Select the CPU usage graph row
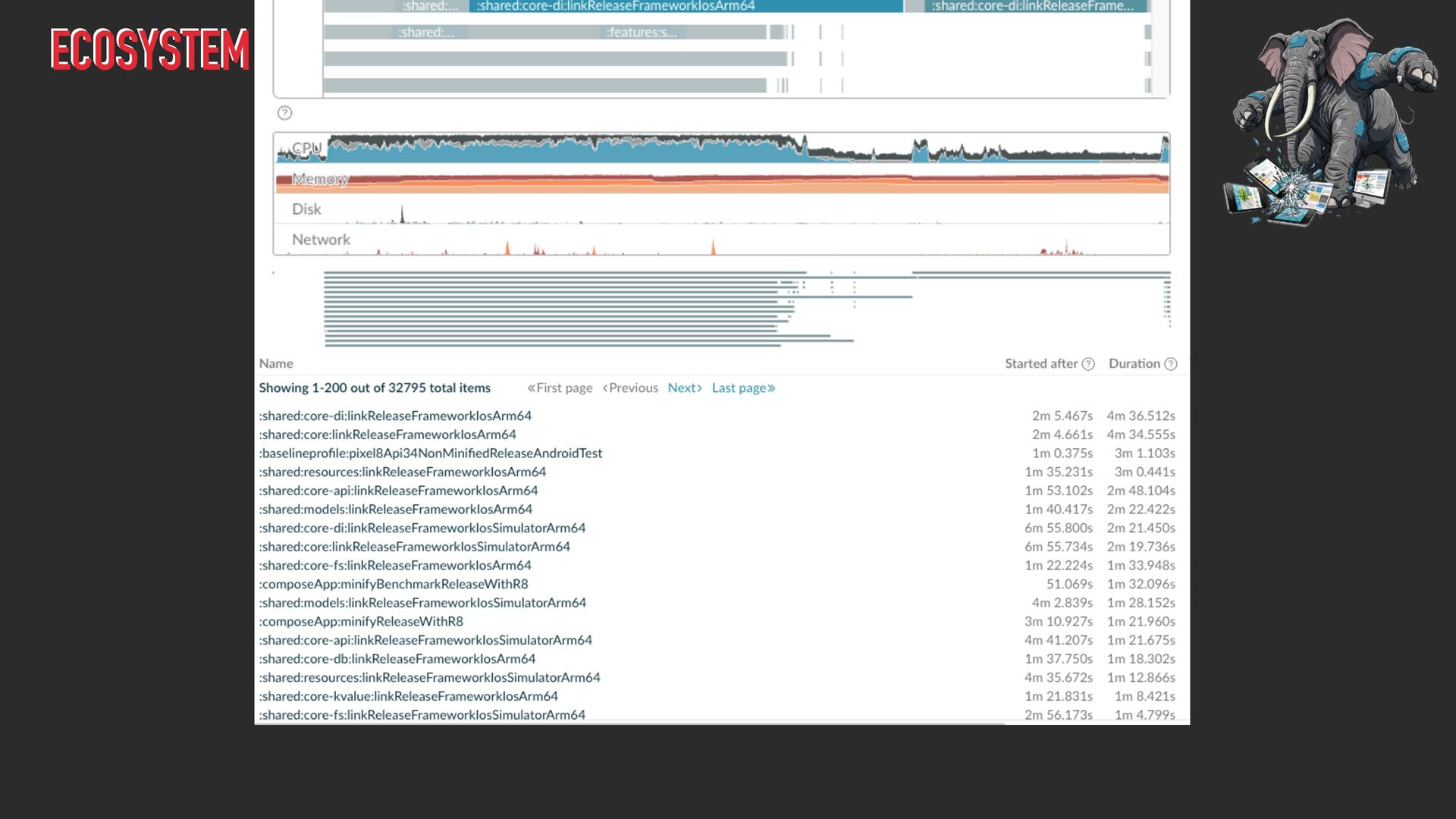 click(x=720, y=149)
